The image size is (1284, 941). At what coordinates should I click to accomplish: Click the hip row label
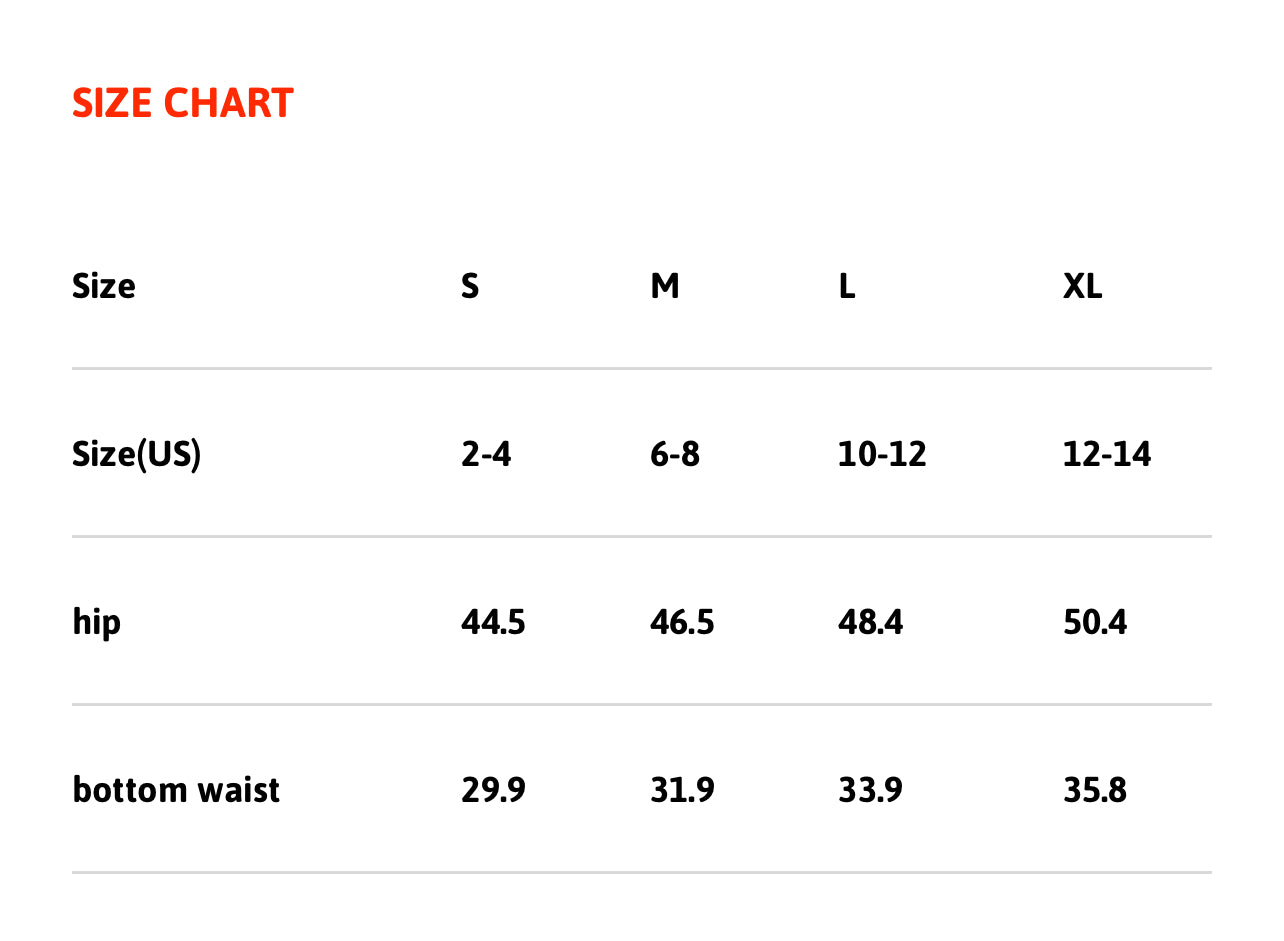click(97, 623)
